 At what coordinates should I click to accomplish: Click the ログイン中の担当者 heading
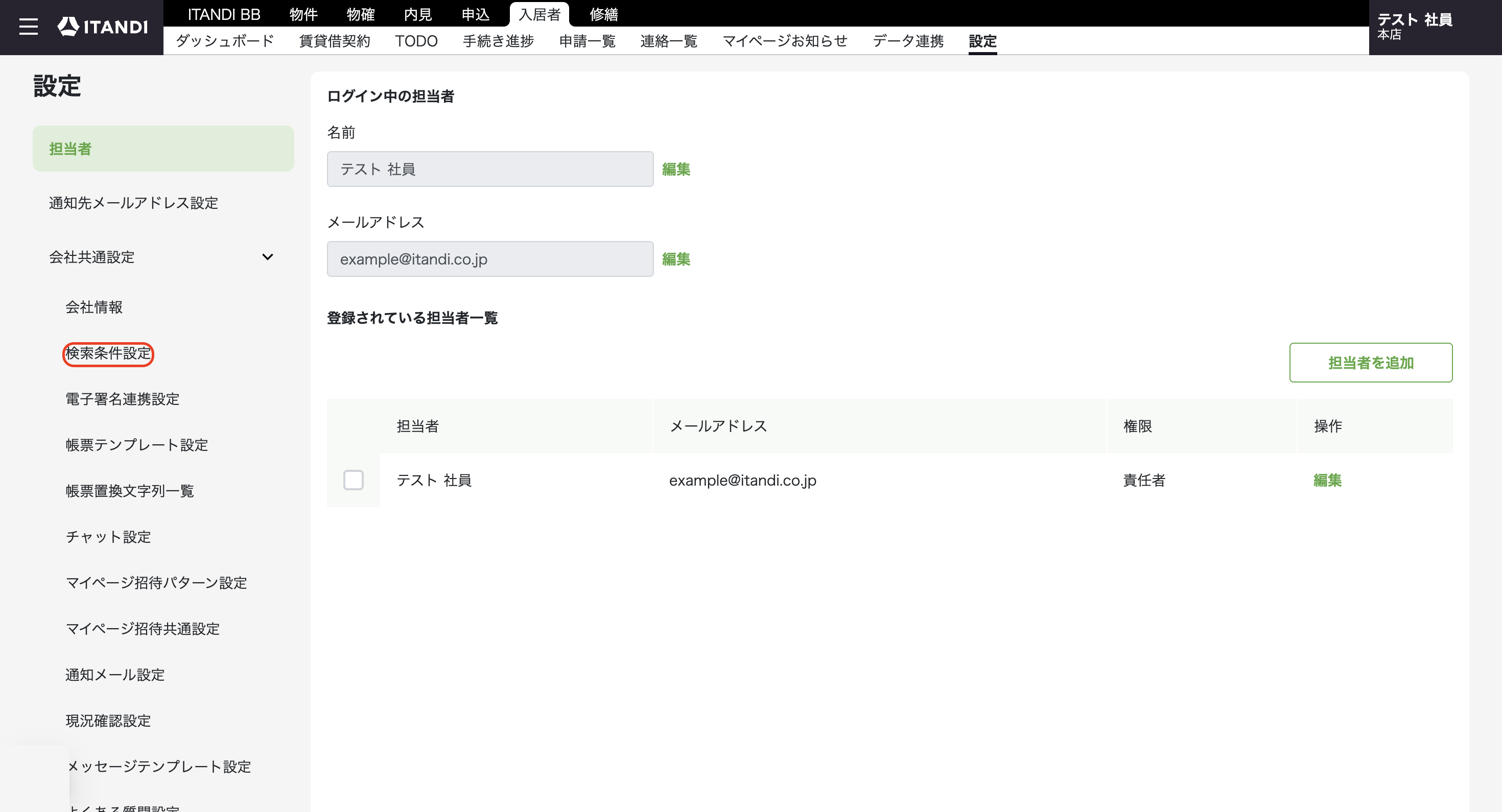(391, 96)
